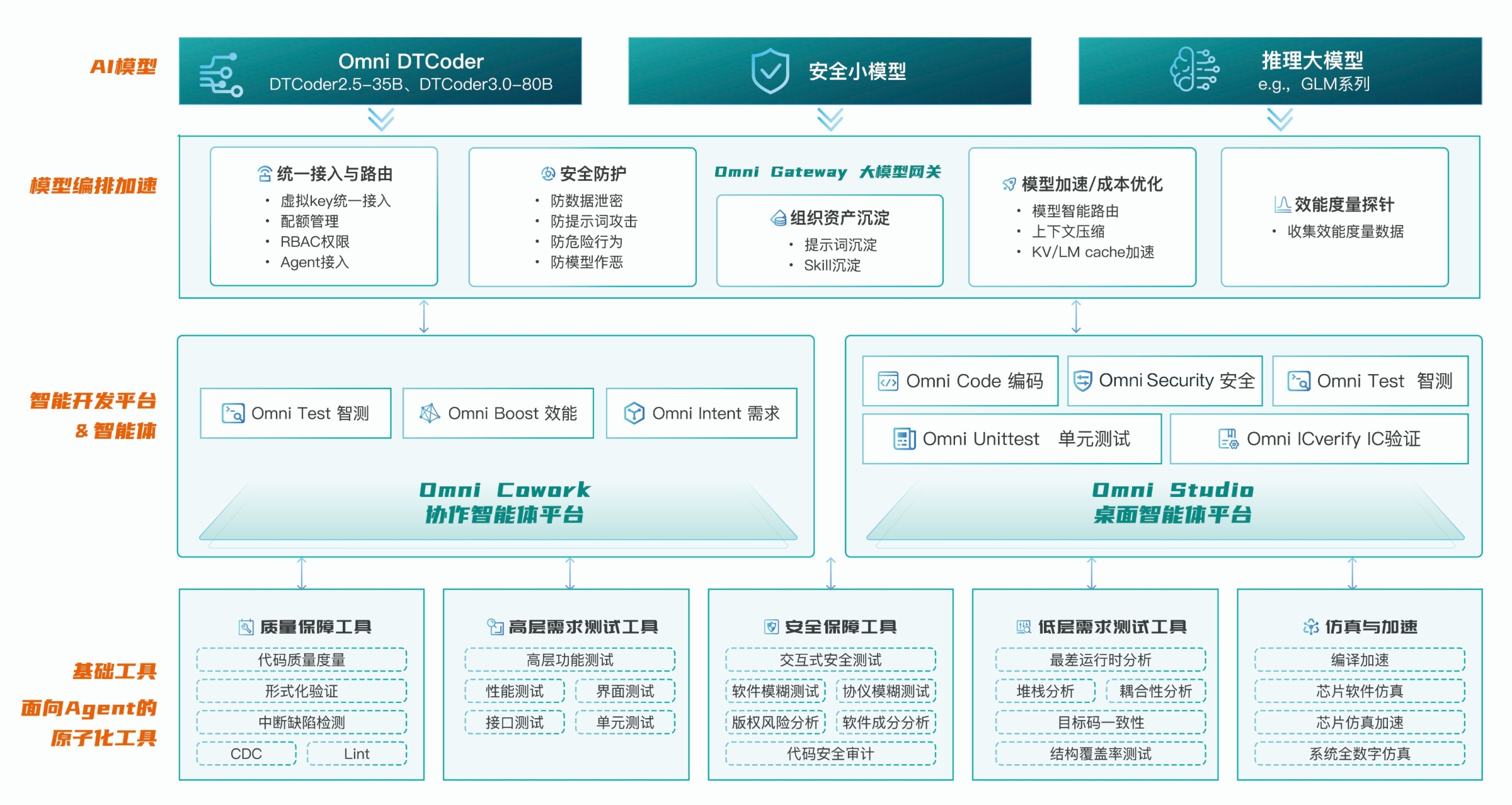Click the Omni Studio 桌面智能体平台 label
The image size is (1512, 805).
tap(1172, 503)
